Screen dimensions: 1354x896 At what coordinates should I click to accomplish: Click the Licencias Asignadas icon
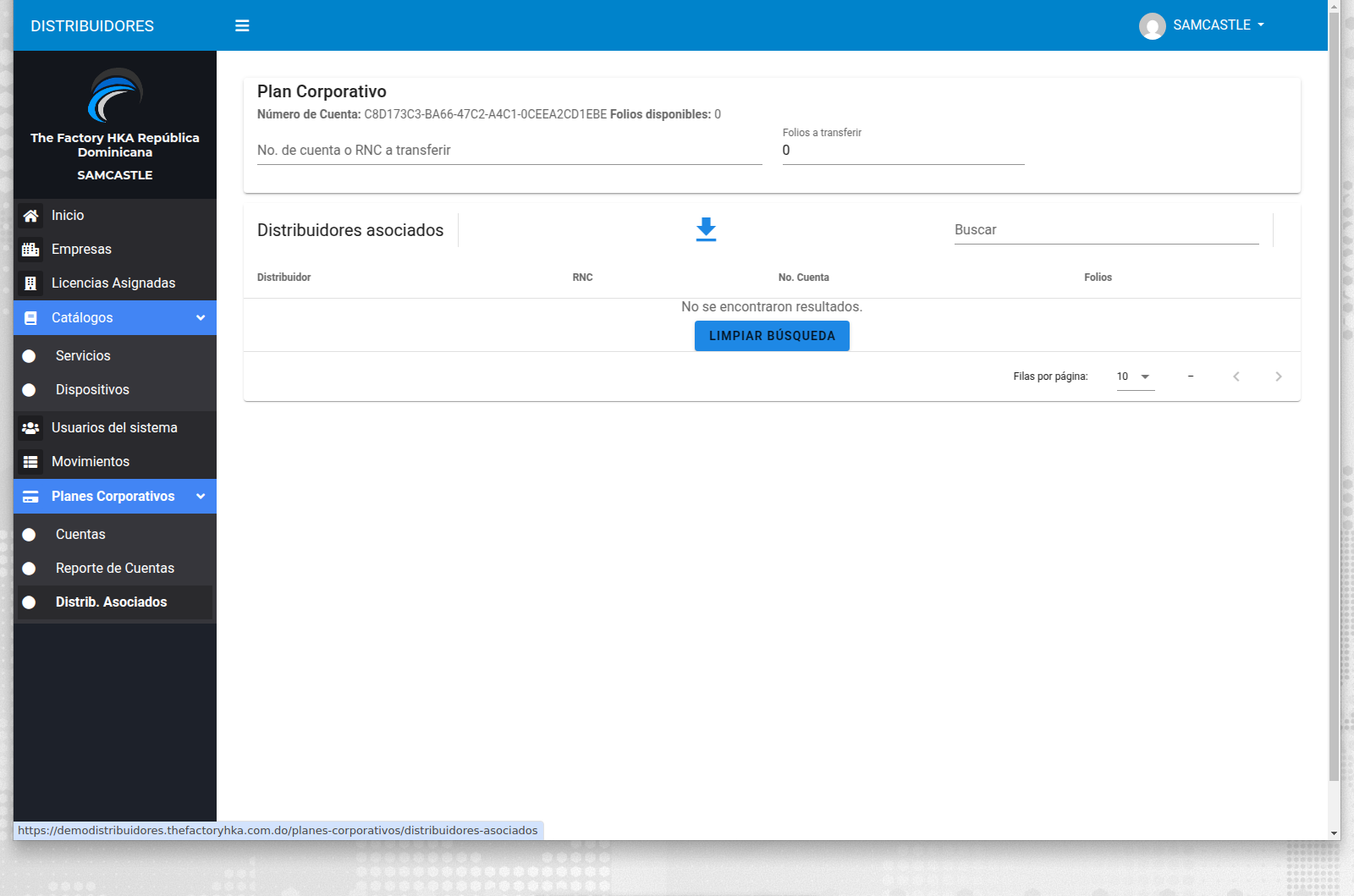[30, 283]
